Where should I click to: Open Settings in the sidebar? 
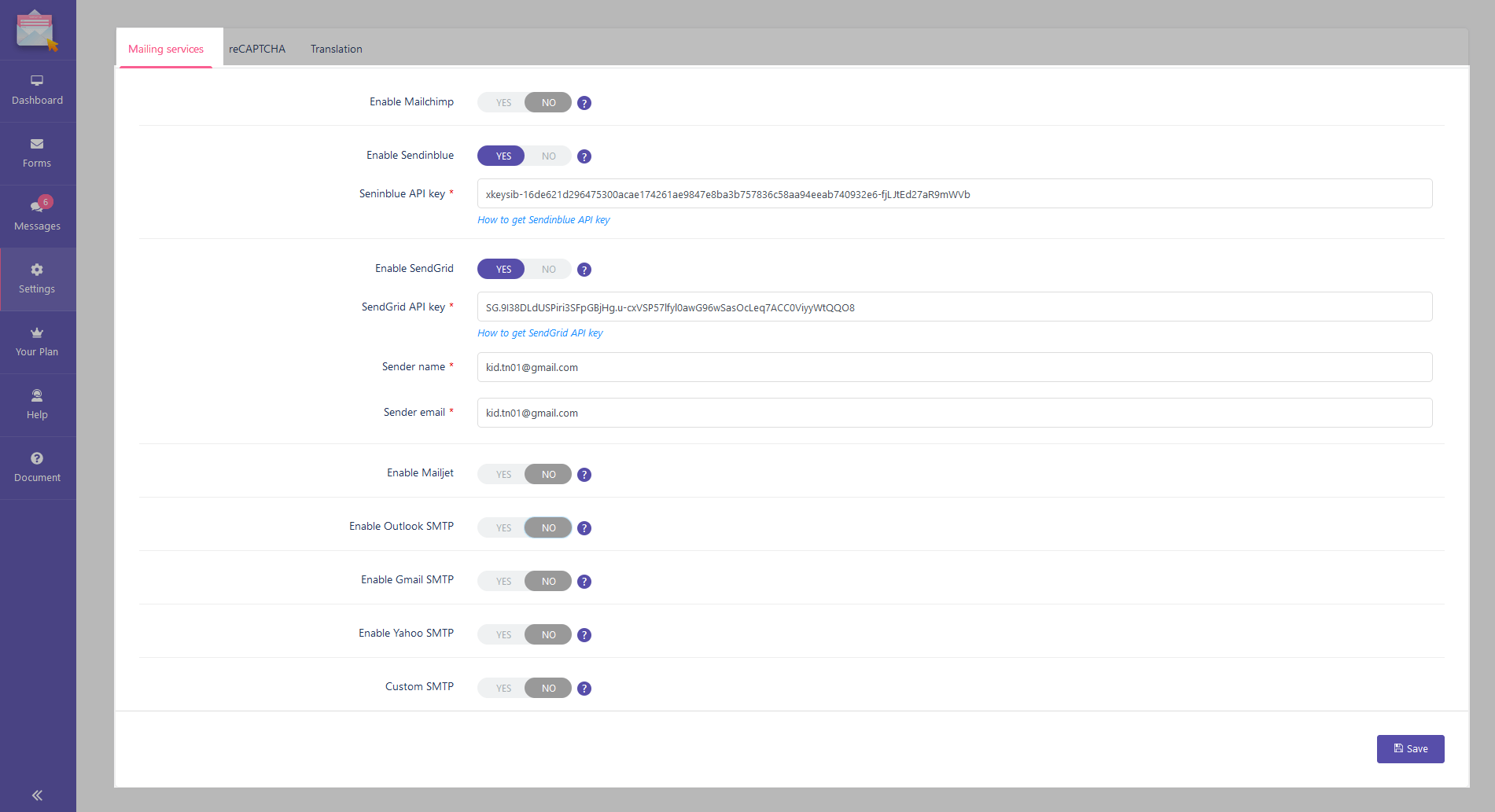(37, 279)
